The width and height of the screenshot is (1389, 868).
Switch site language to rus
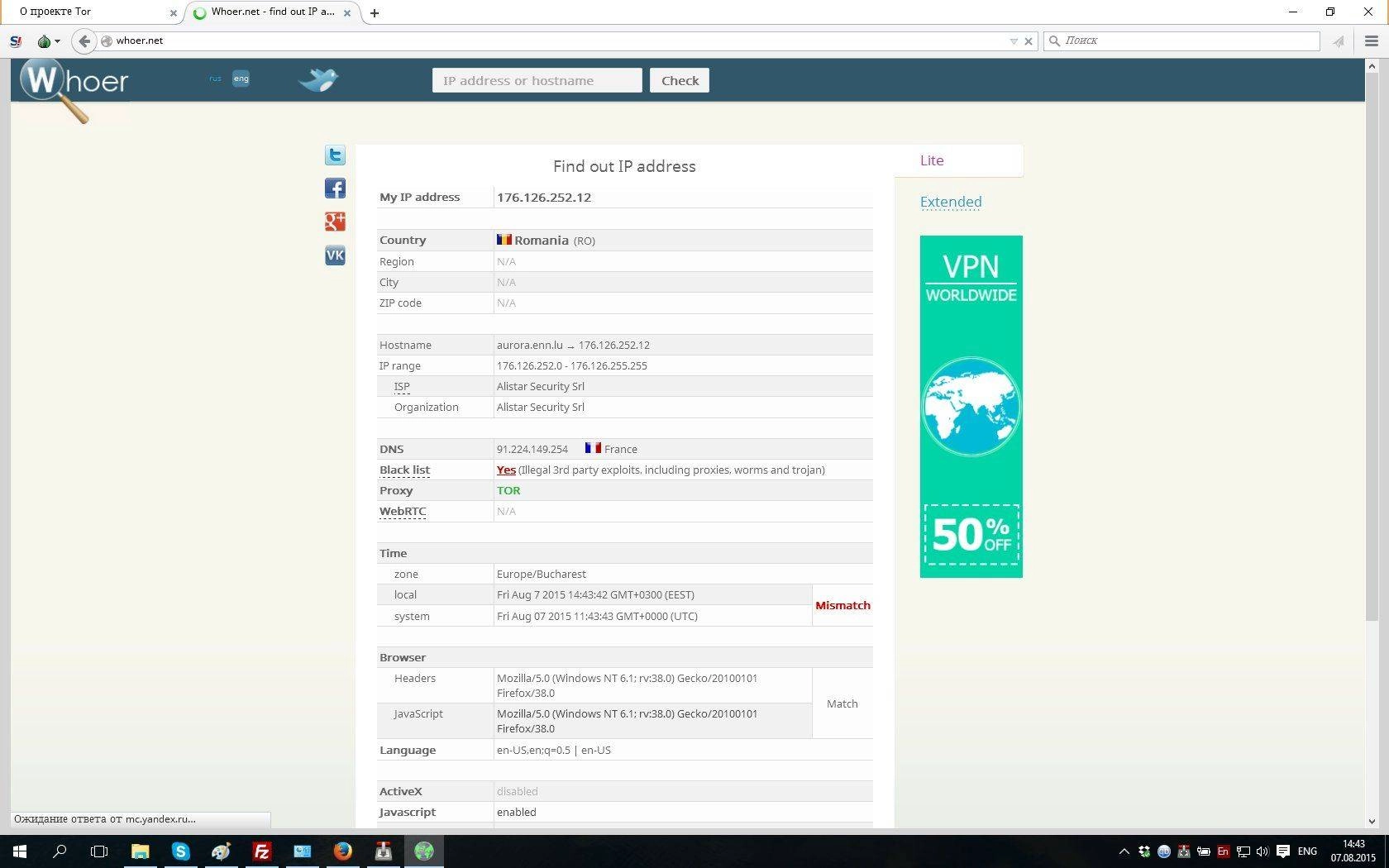click(215, 79)
